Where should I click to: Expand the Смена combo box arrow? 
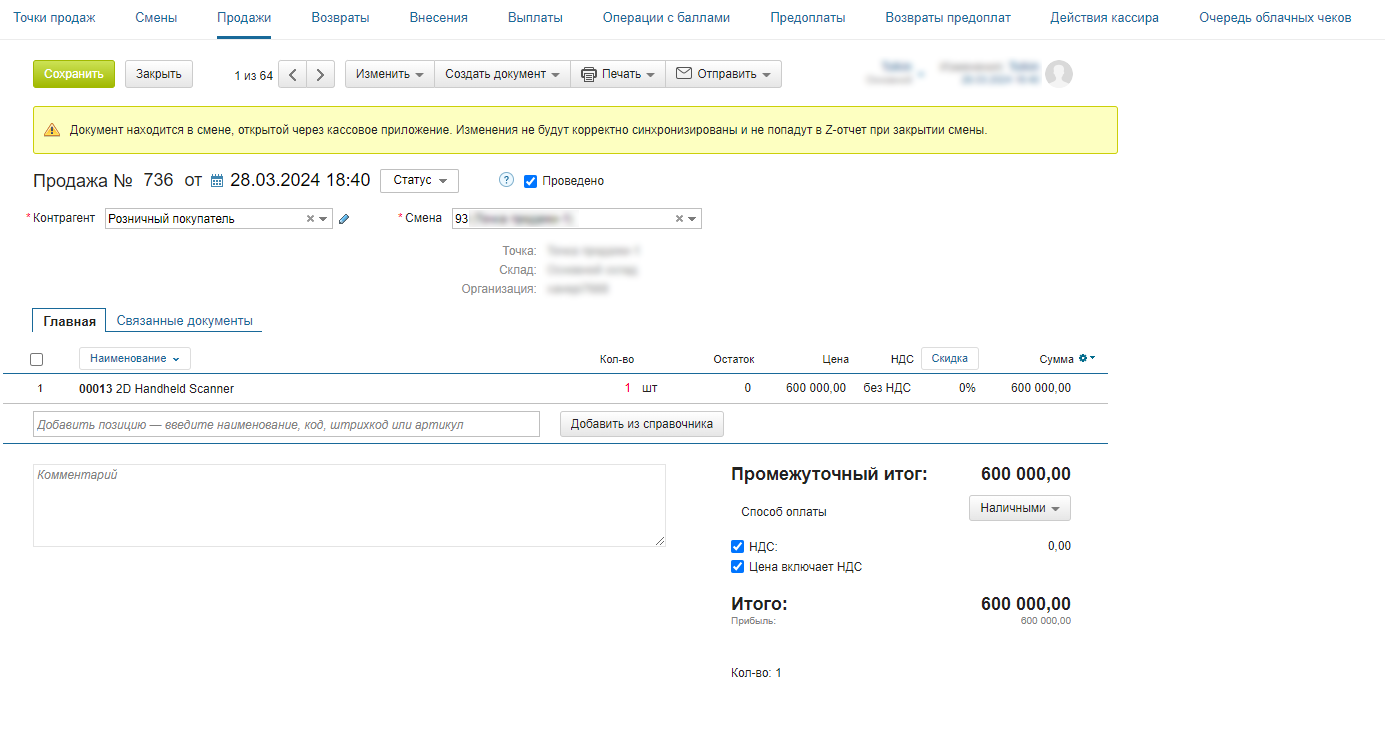(x=693, y=219)
